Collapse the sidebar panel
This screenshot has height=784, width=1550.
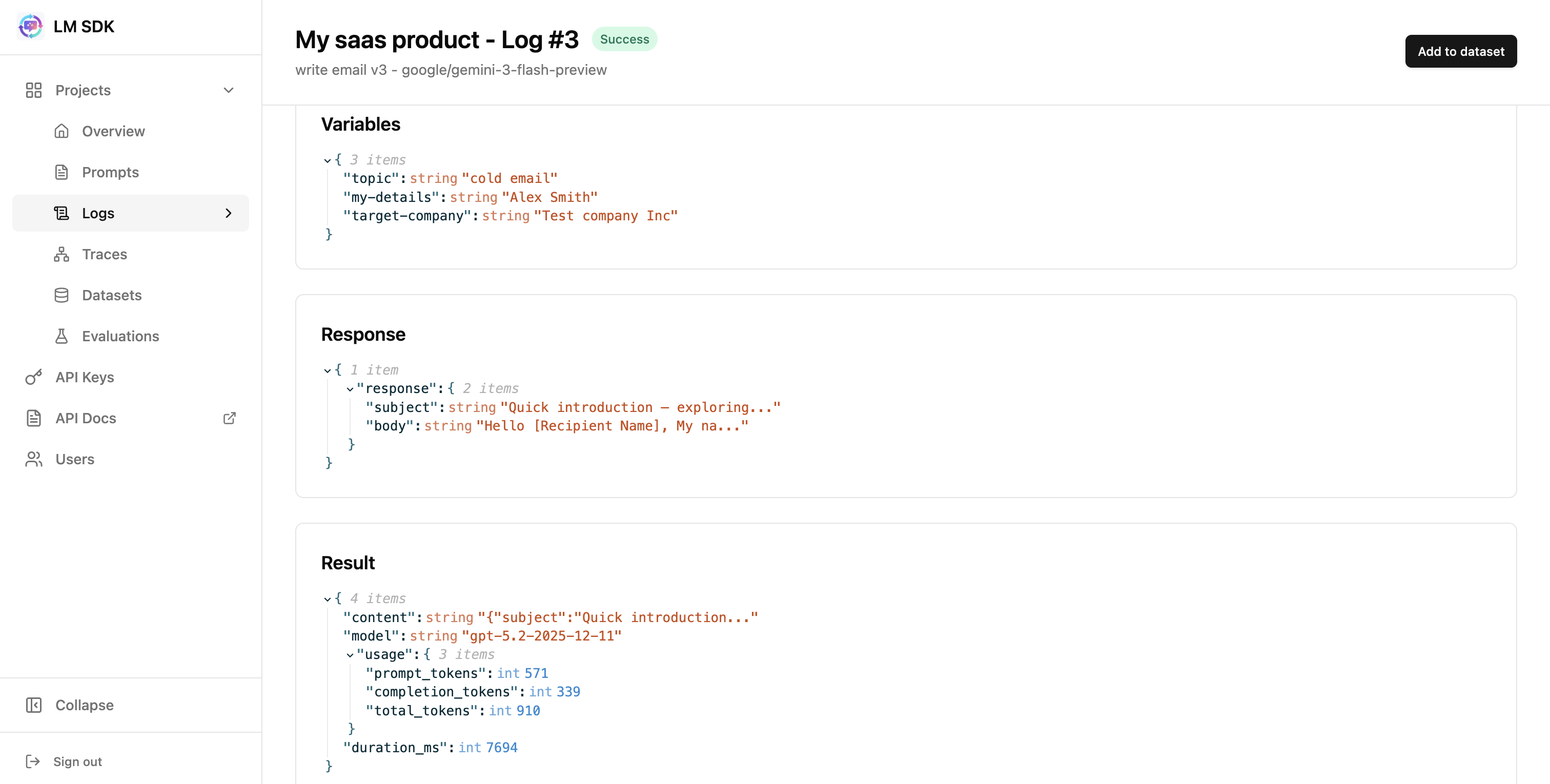(84, 705)
